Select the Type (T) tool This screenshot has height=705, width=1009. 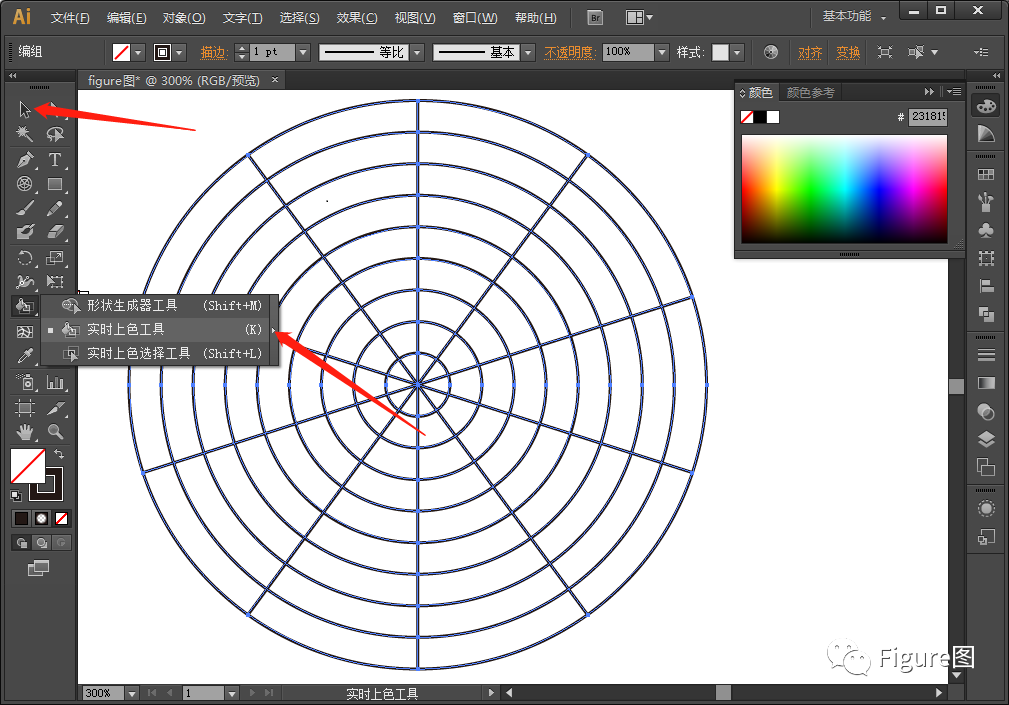tap(55, 159)
